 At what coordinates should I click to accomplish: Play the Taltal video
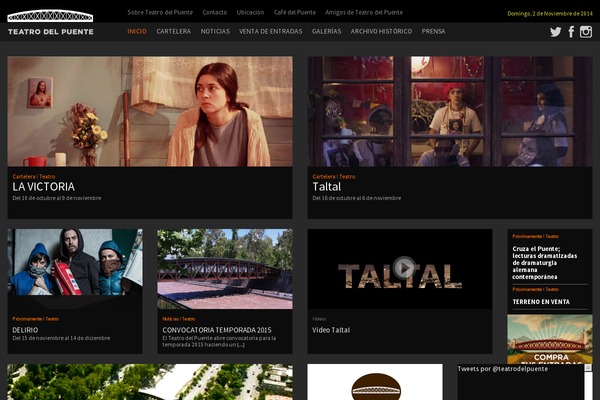point(404,268)
